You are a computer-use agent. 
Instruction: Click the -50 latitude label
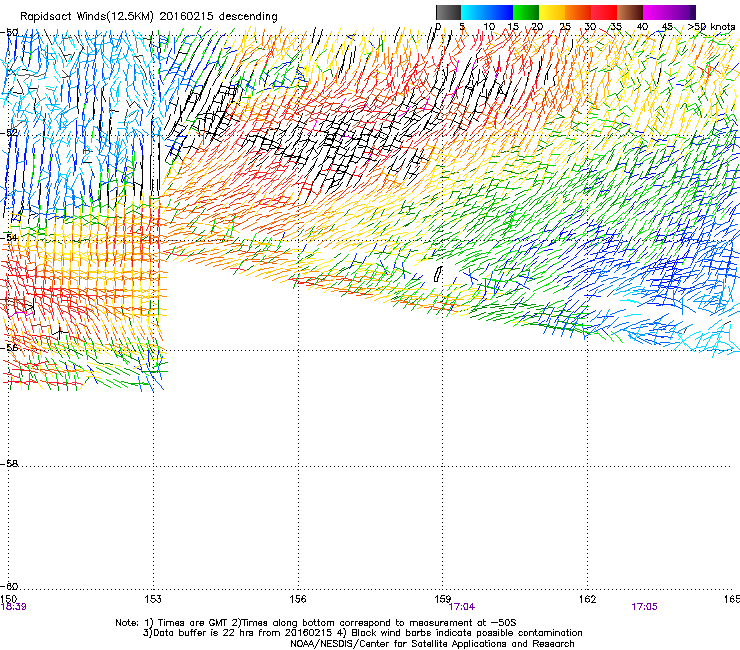pyautogui.click(x=9, y=33)
